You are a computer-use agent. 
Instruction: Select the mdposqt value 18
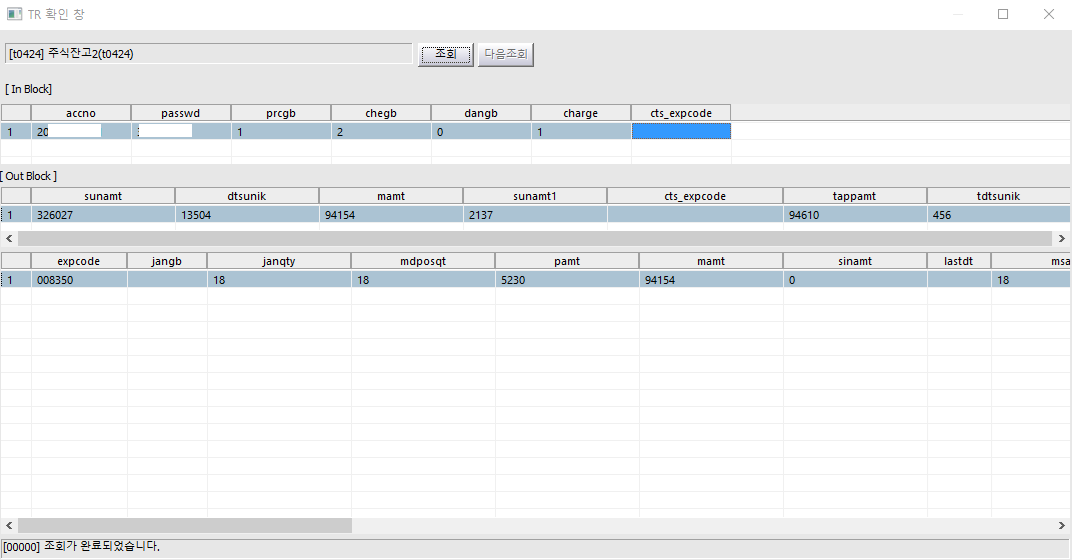(423, 280)
